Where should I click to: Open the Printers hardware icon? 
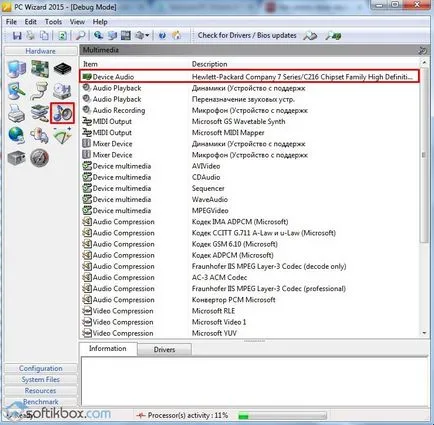16,113
